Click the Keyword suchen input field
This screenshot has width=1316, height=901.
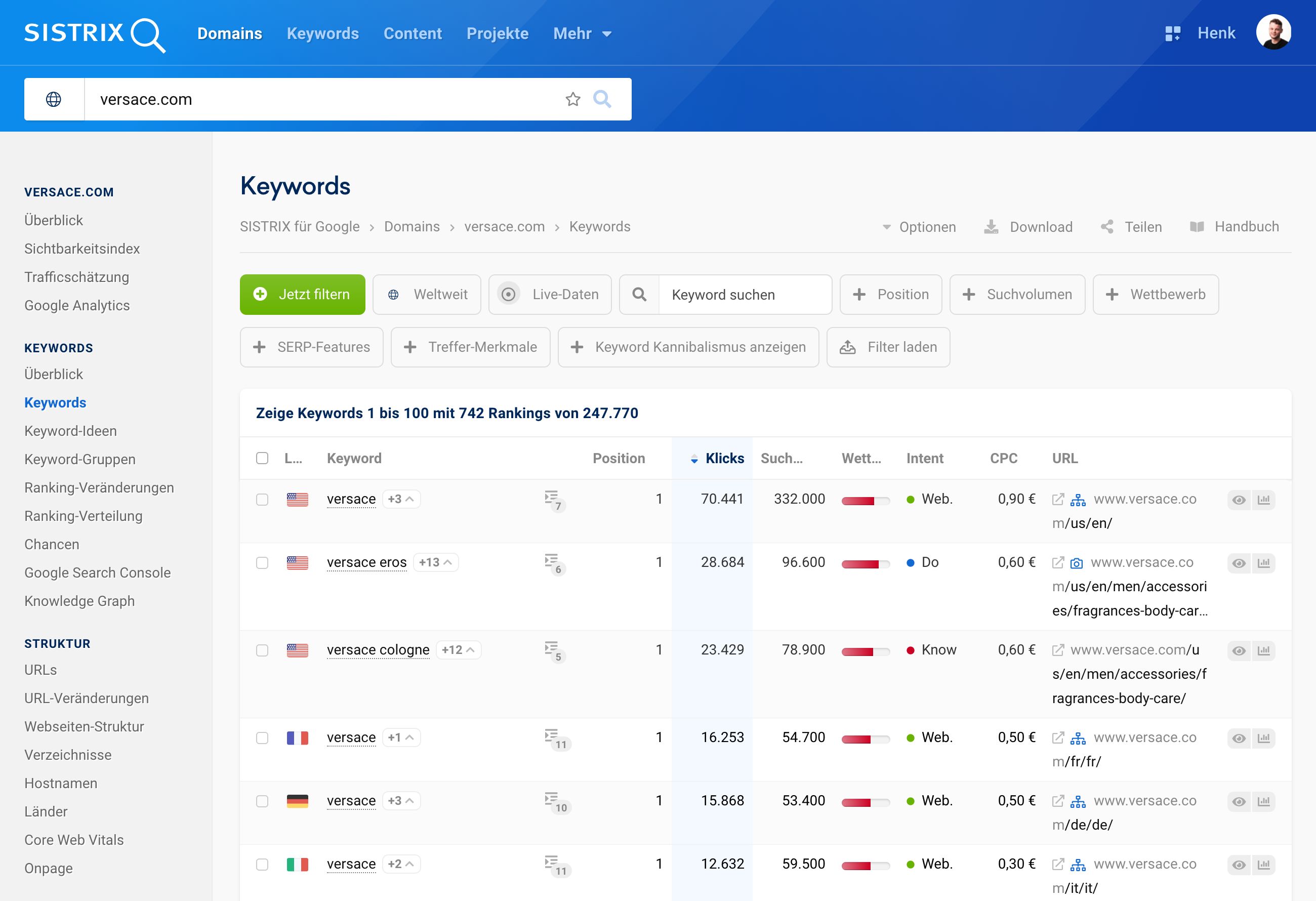pyautogui.click(x=745, y=295)
